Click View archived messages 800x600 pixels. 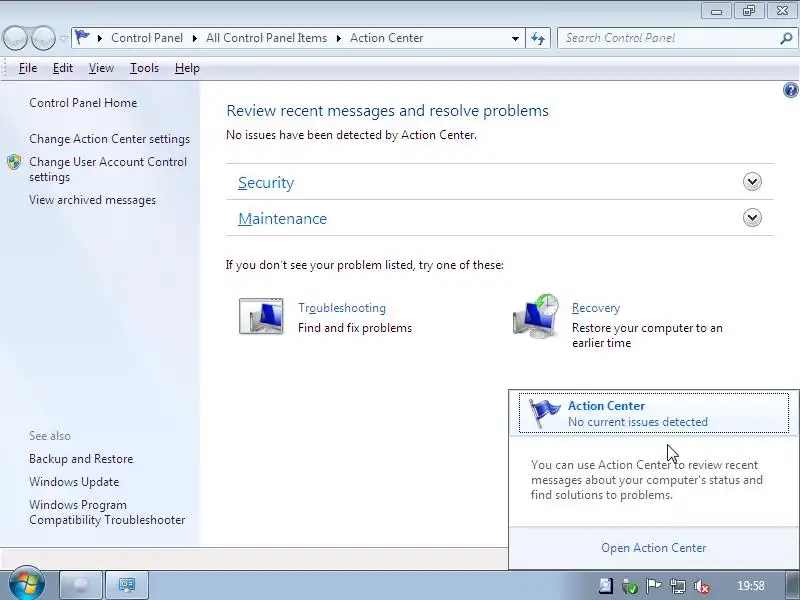(92, 200)
